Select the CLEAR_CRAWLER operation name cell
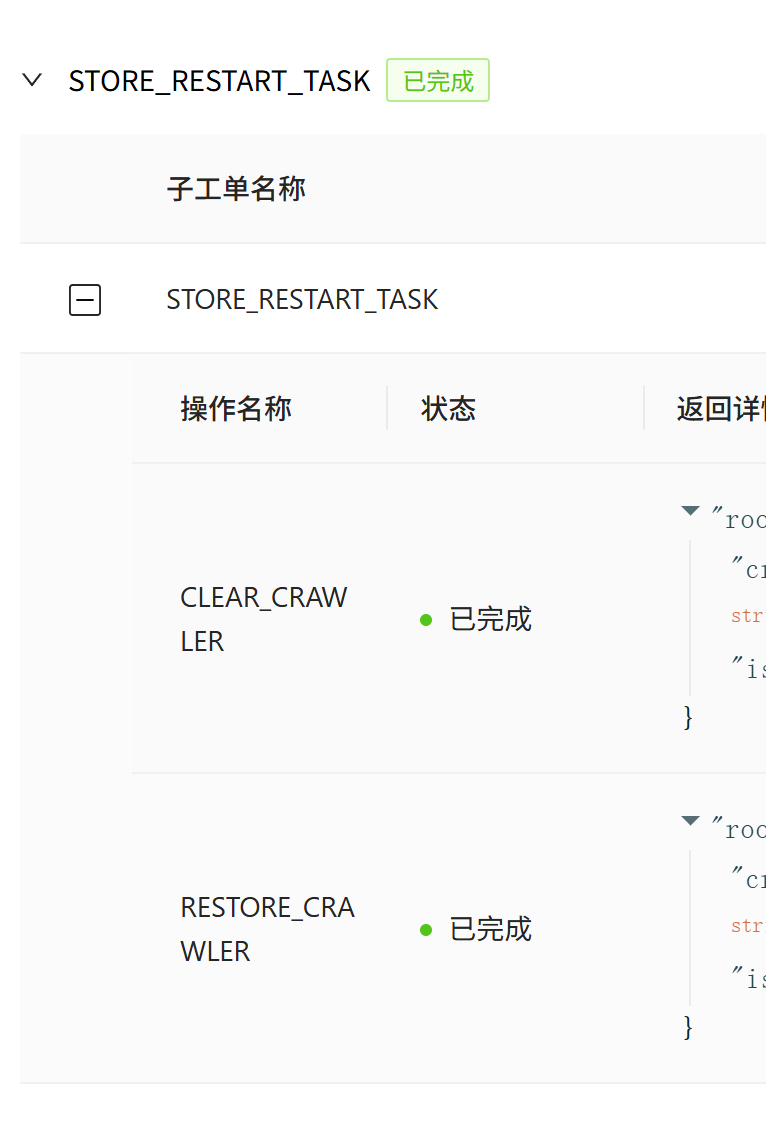Viewport: 766px width, 1132px height. pos(263,619)
